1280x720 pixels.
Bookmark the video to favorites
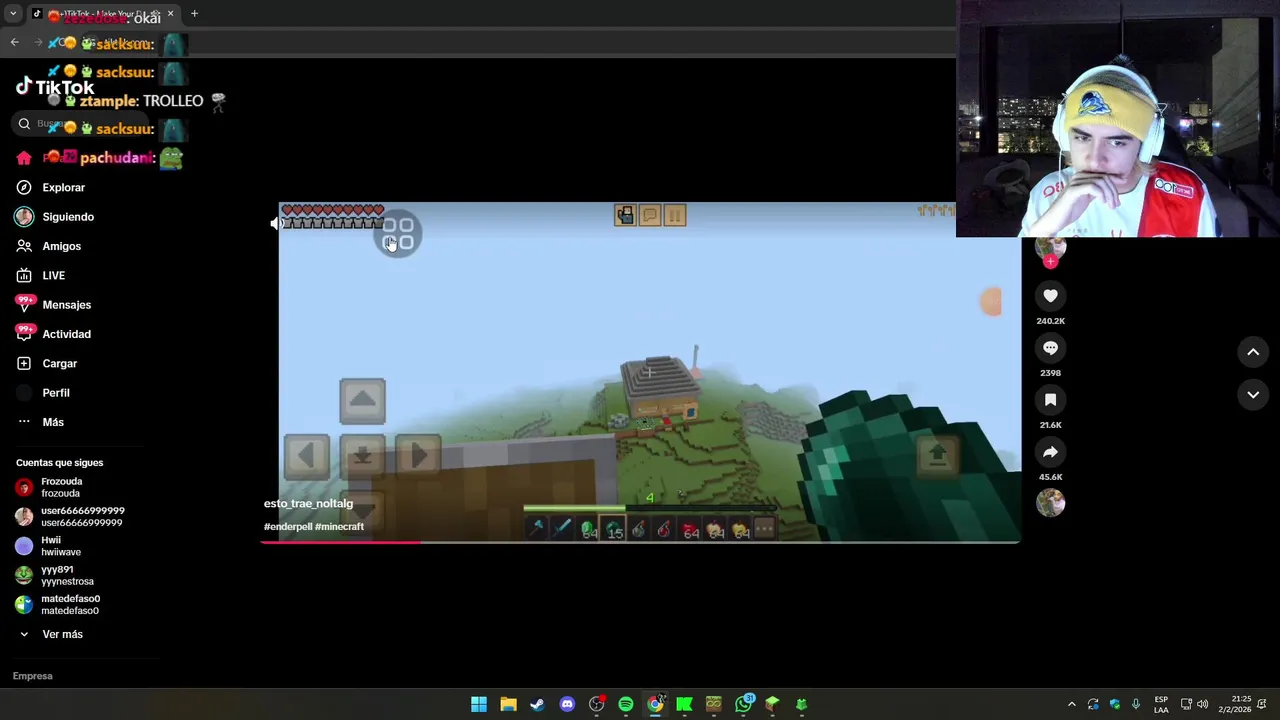[x=1050, y=400]
